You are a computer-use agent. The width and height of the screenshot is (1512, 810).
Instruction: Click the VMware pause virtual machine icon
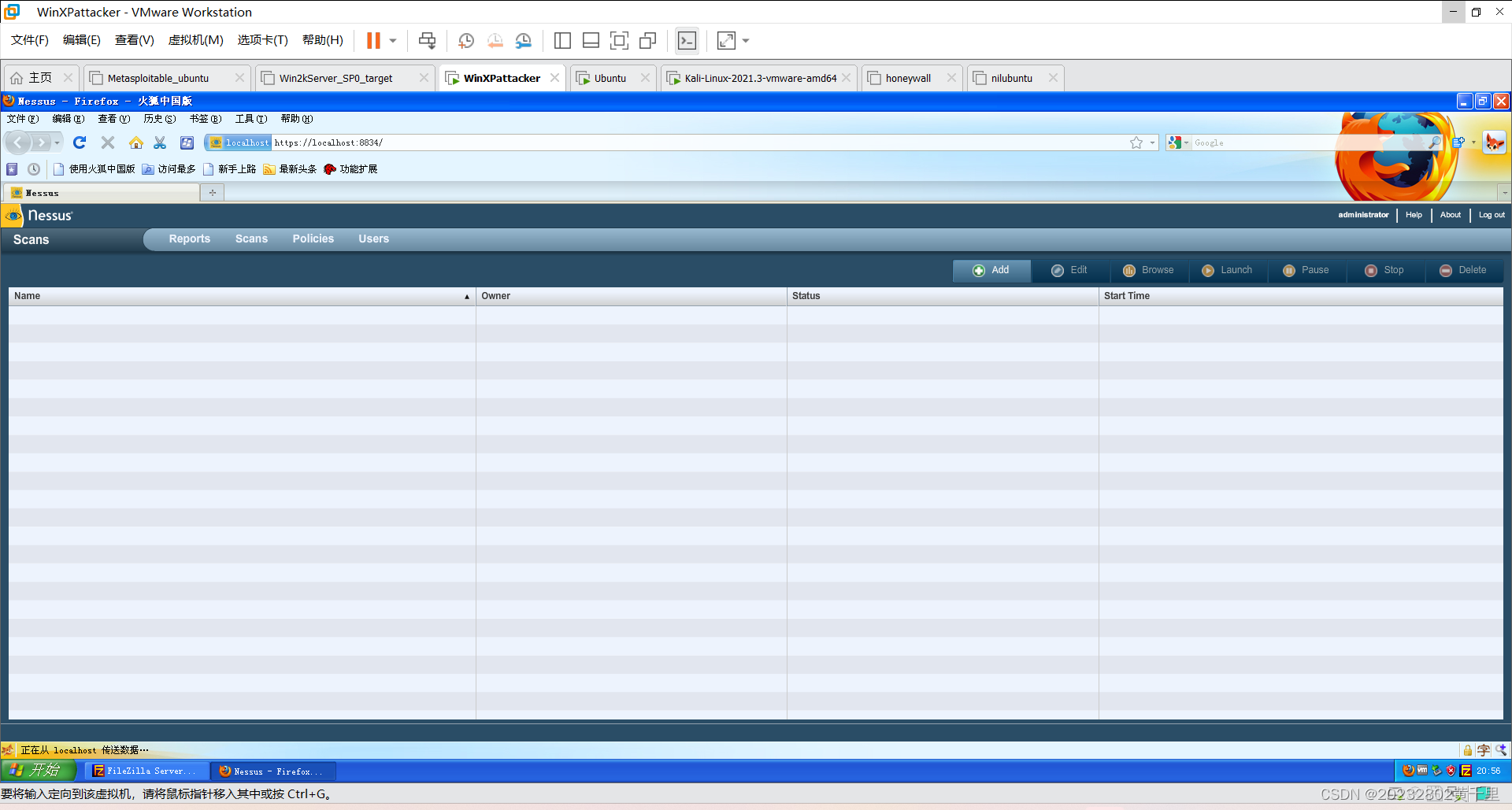pos(373,40)
